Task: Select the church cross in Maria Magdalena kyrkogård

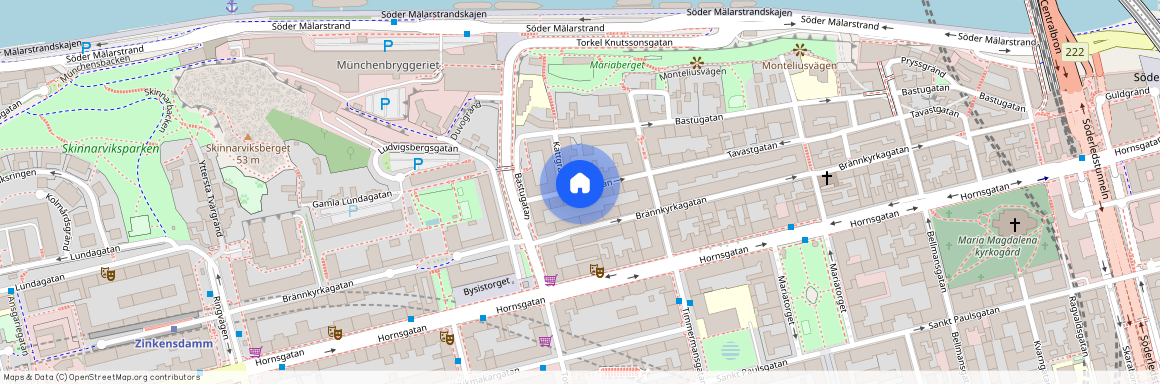Action: click(1015, 224)
